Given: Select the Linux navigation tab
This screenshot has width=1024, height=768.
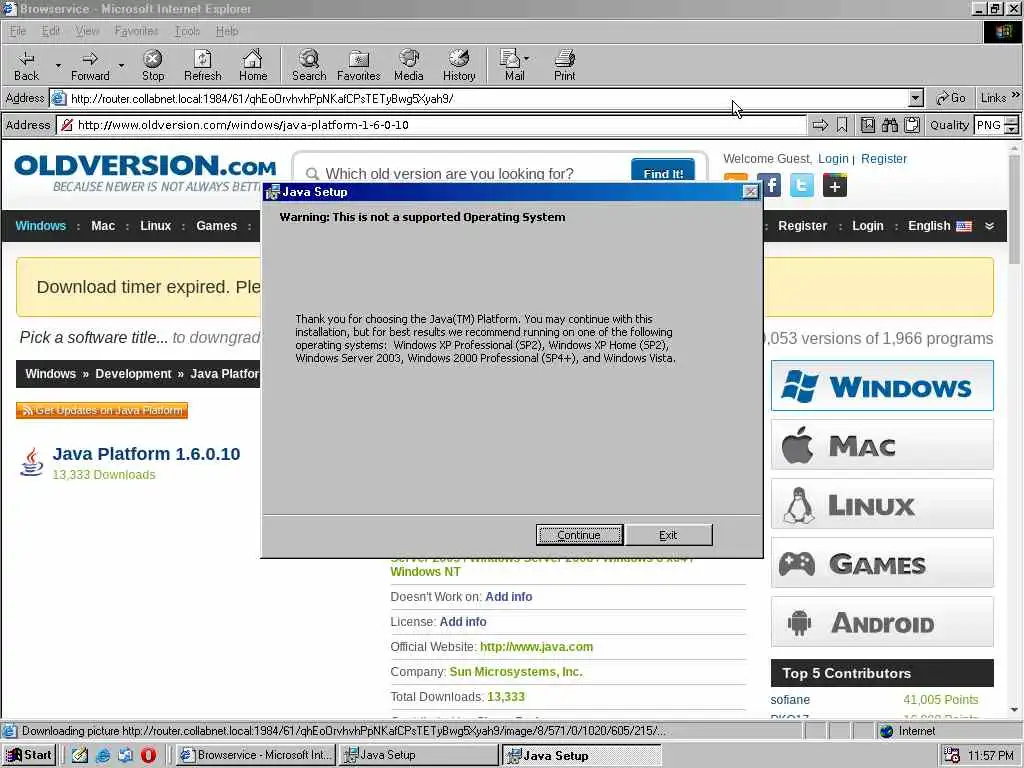Looking at the screenshot, I should point(155,226).
